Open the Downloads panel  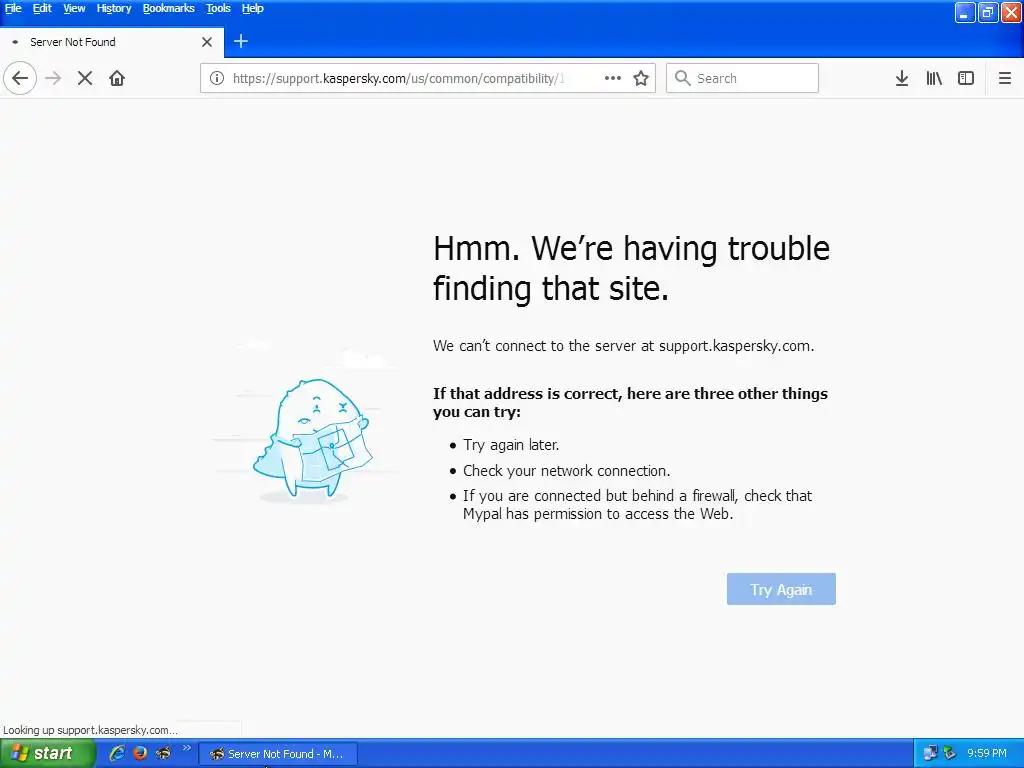(x=902, y=78)
